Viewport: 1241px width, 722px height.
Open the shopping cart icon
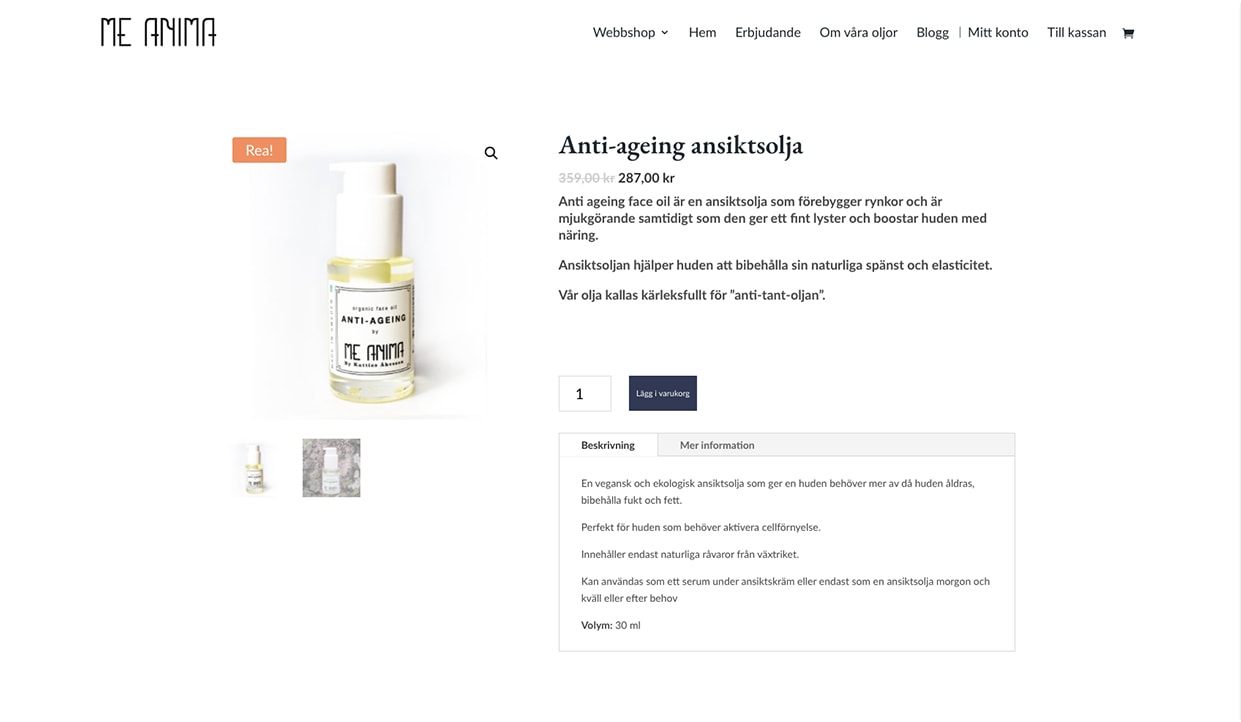1128,33
